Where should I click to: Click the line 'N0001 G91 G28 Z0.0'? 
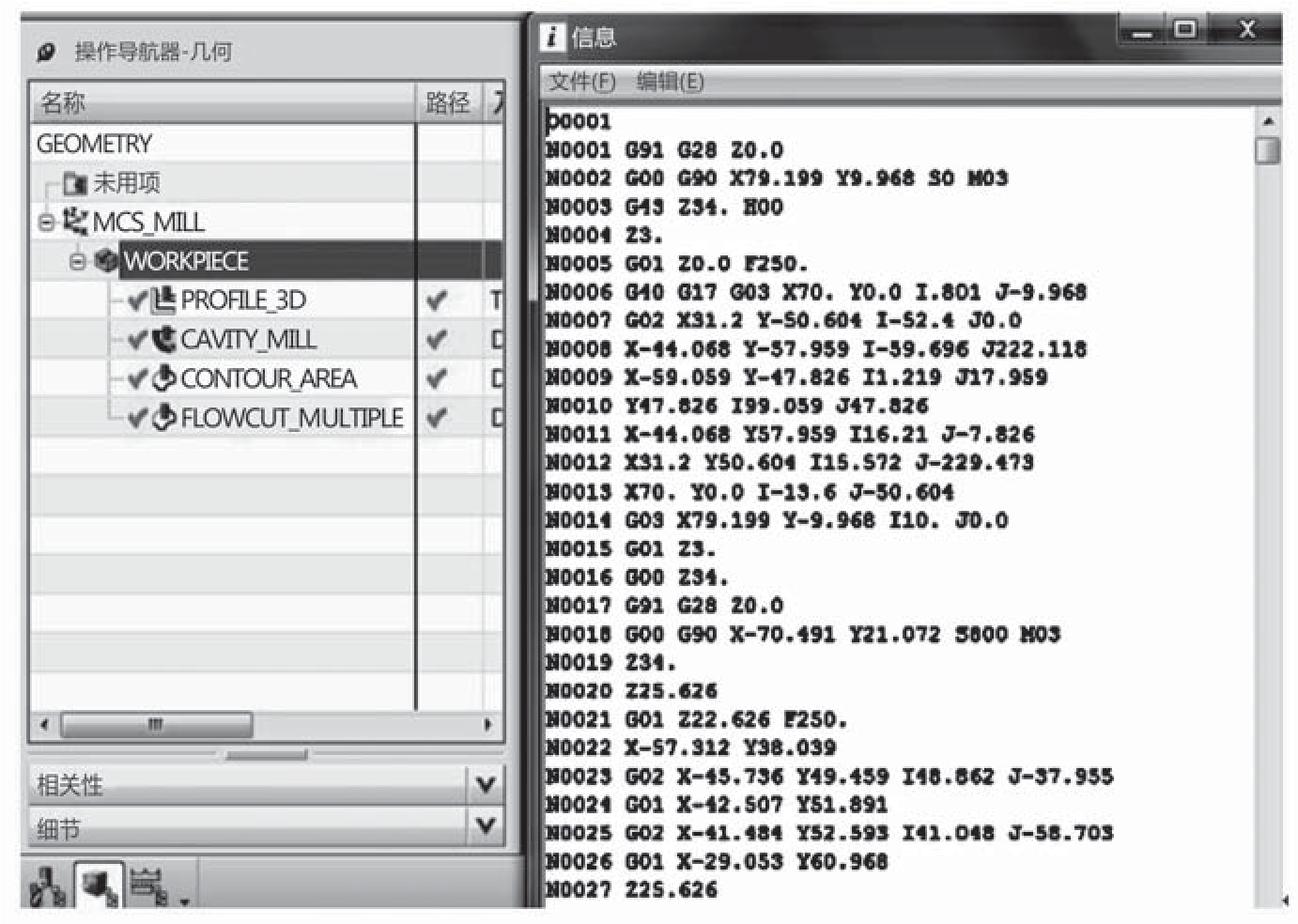pyautogui.click(x=665, y=150)
